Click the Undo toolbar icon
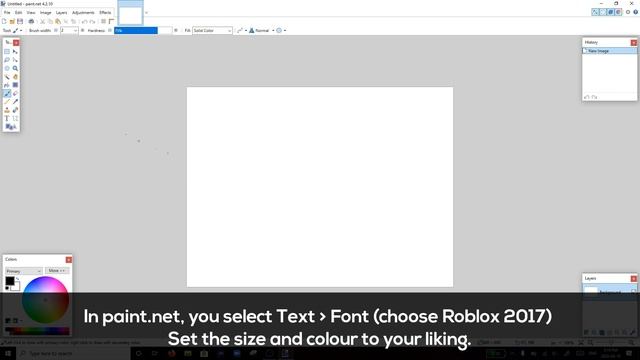 coord(84,21)
